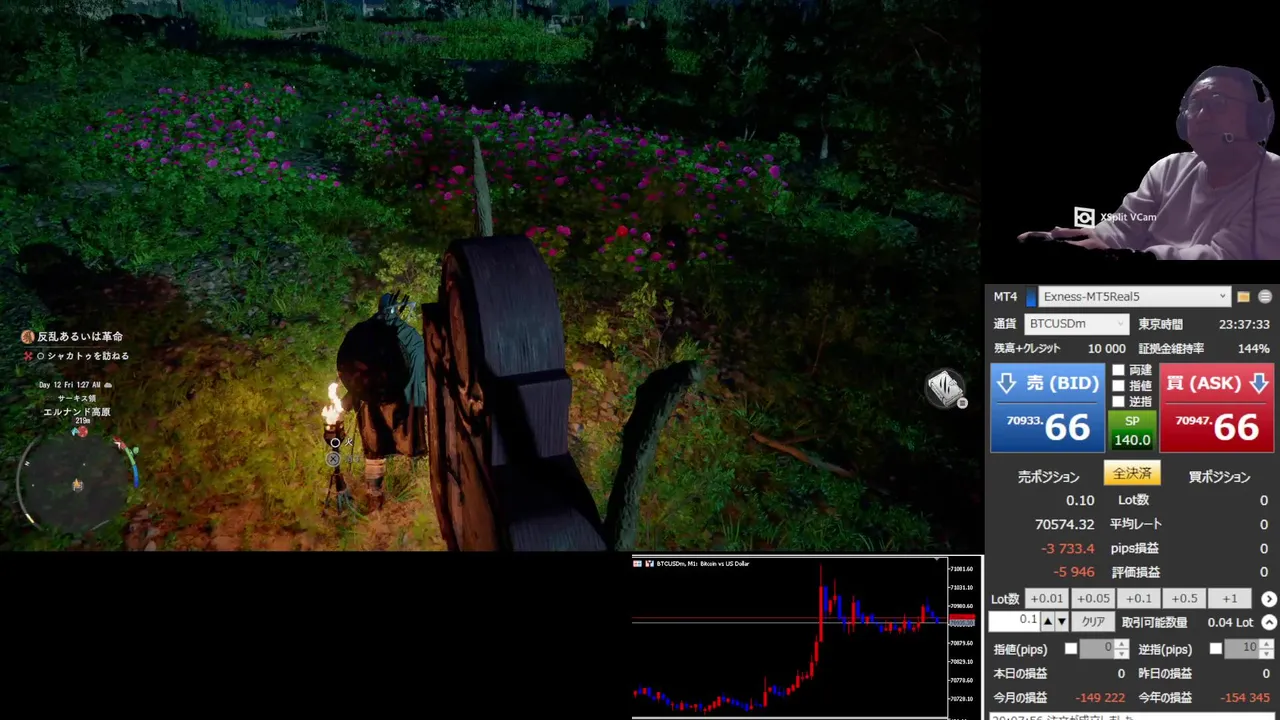
Task: Add +0.05 to the lot size
Action: pos(1092,599)
